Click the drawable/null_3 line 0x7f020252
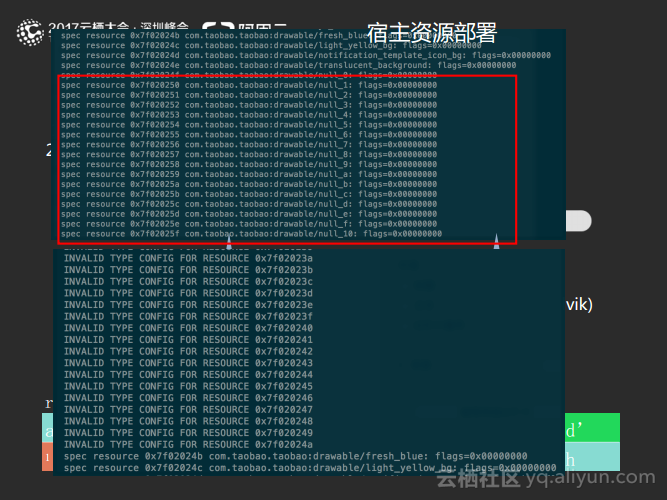This screenshot has width=667, height=500. point(249,105)
